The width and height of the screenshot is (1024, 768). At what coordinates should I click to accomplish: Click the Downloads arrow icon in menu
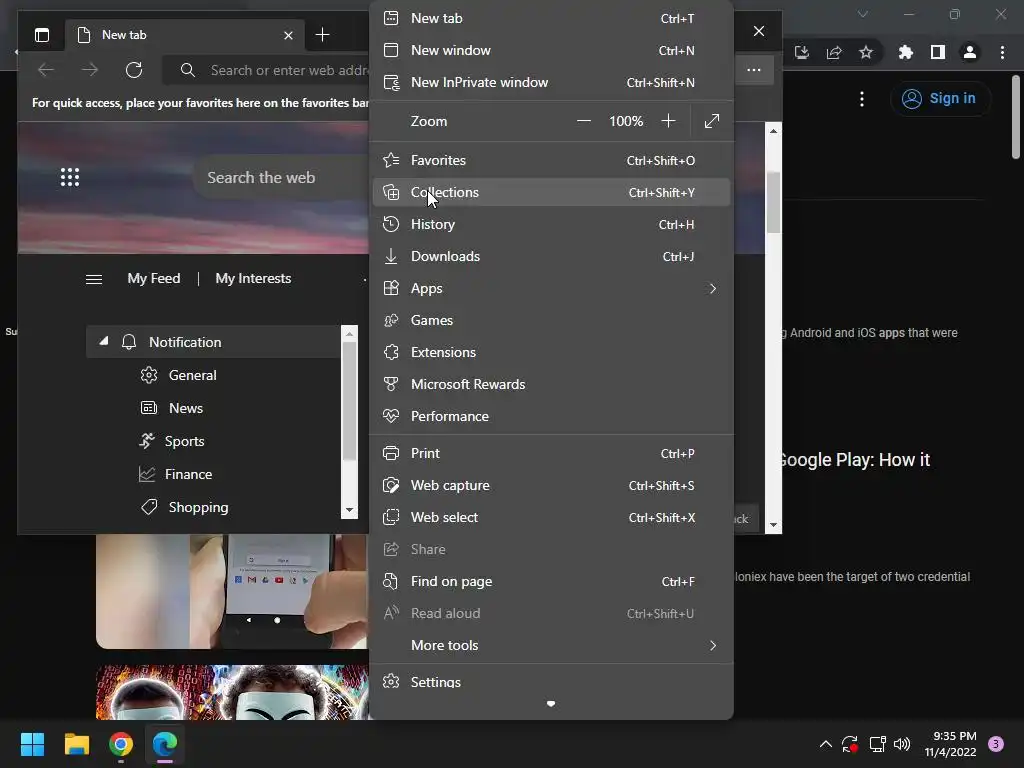391,256
